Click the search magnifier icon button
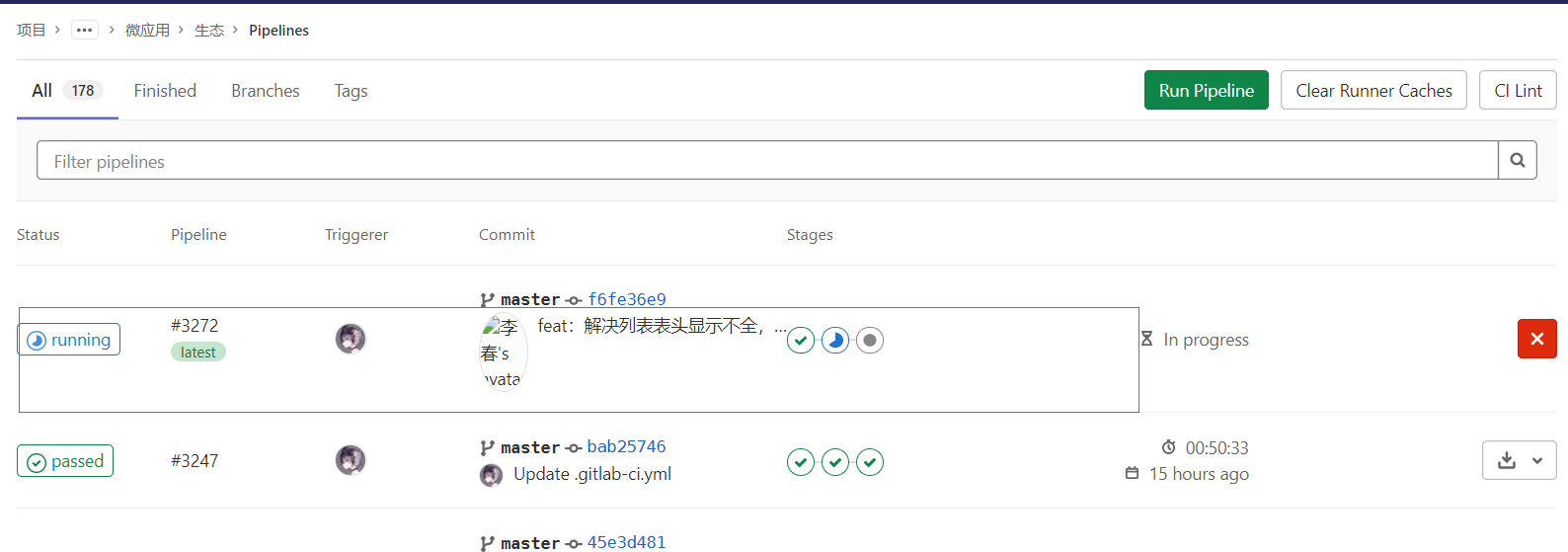The width and height of the screenshot is (1568, 552). pyautogui.click(x=1517, y=160)
